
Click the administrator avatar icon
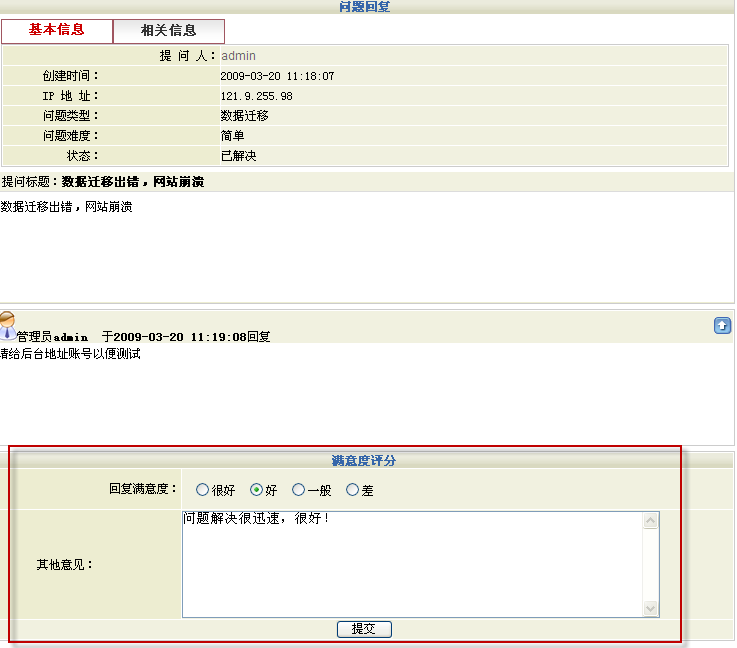[x=8, y=326]
